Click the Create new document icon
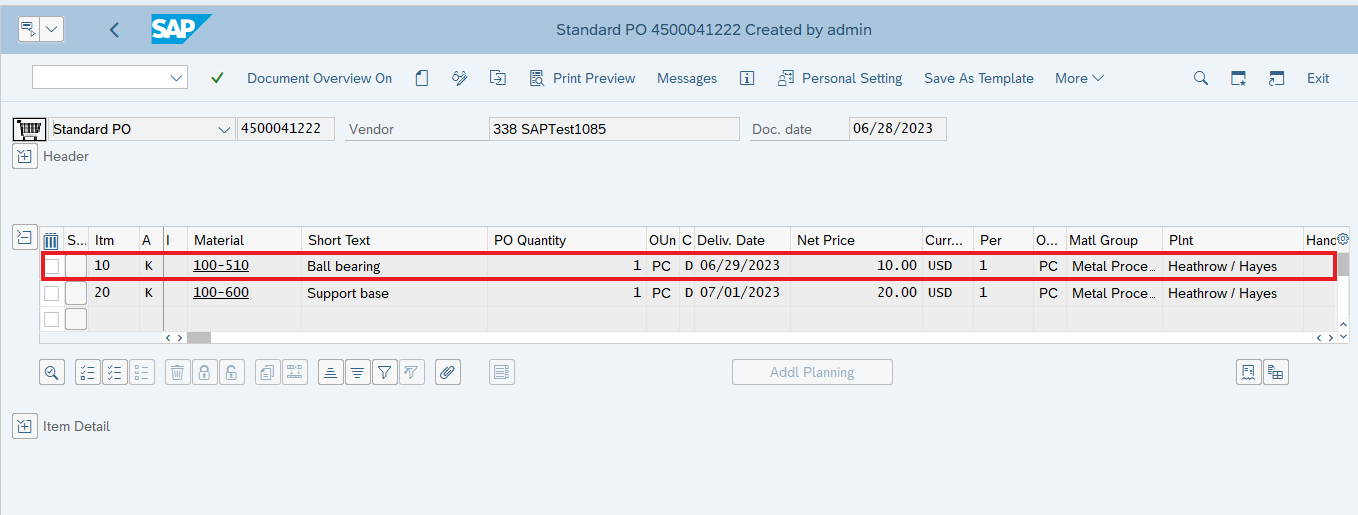Viewport: 1358px width, 515px height. coord(422,78)
